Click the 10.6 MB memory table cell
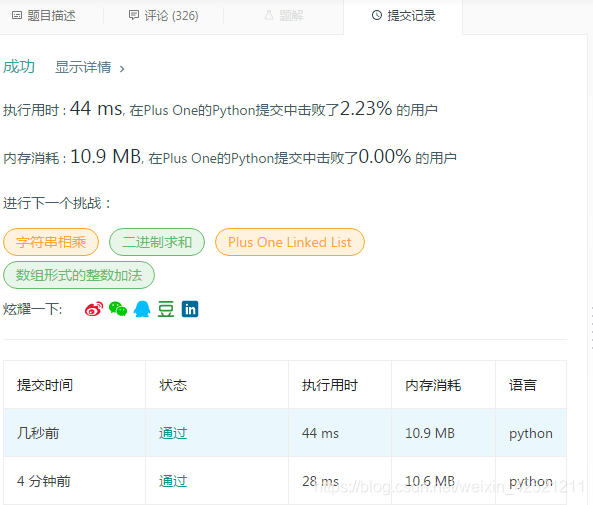 point(444,480)
